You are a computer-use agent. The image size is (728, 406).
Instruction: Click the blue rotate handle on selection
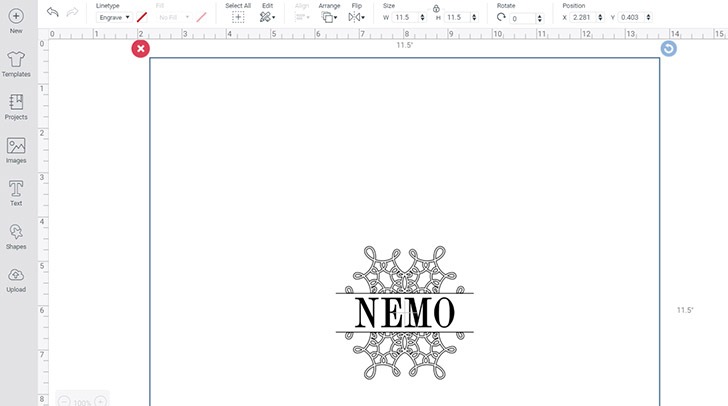pyautogui.click(x=669, y=48)
